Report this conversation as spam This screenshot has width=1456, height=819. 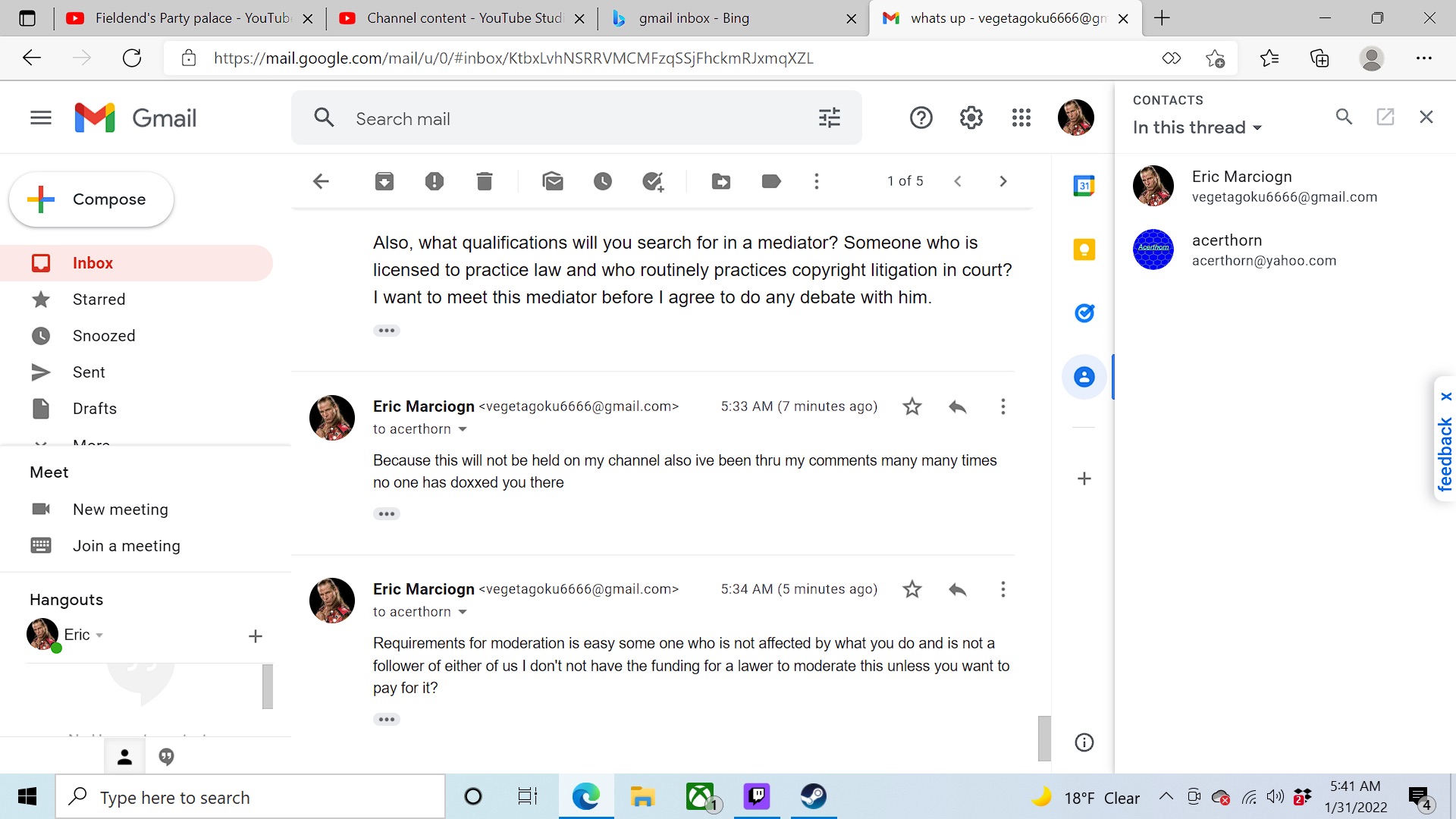pos(435,181)
